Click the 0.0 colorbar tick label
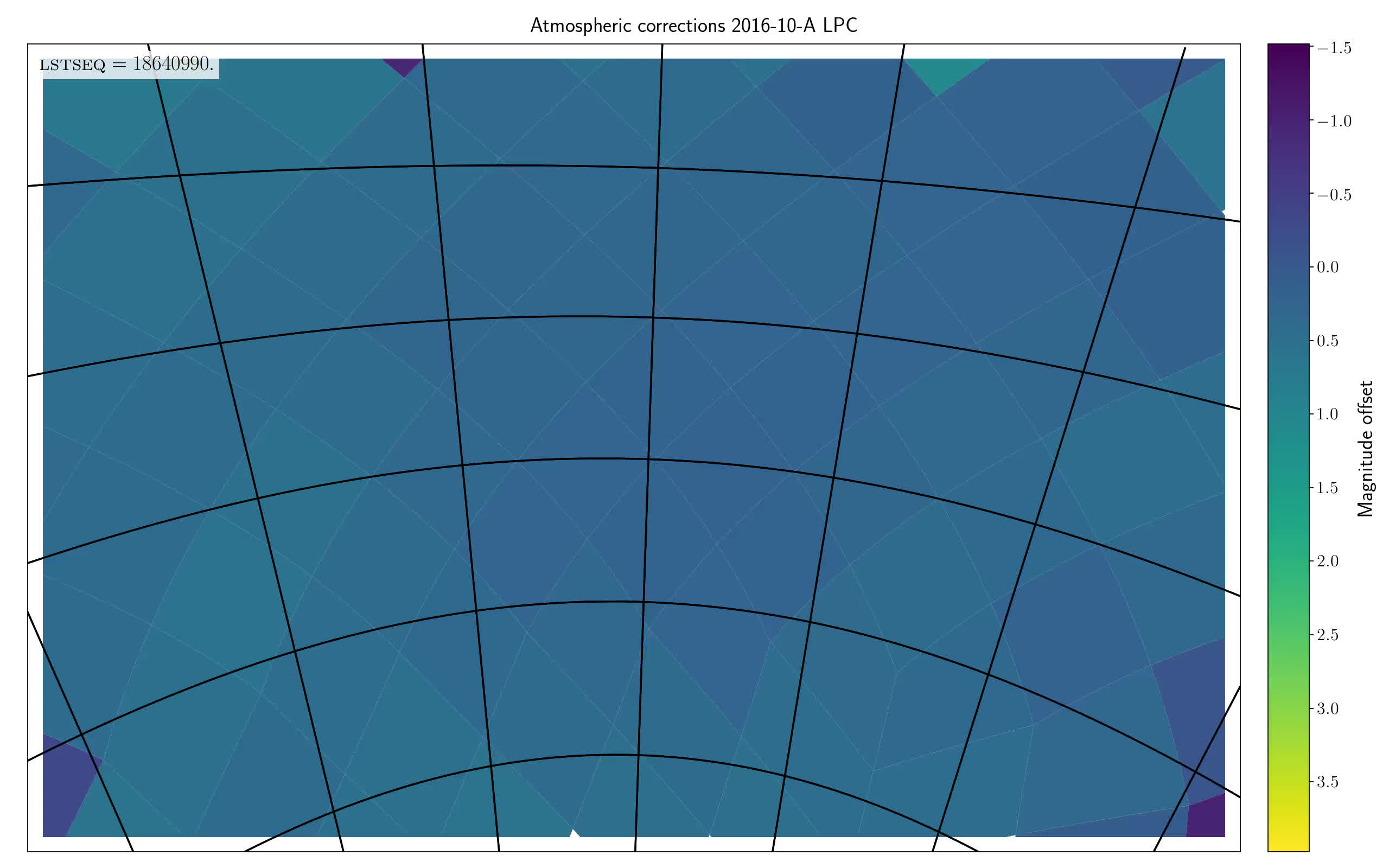The image size is (1389, 868). click(1327, 267)
